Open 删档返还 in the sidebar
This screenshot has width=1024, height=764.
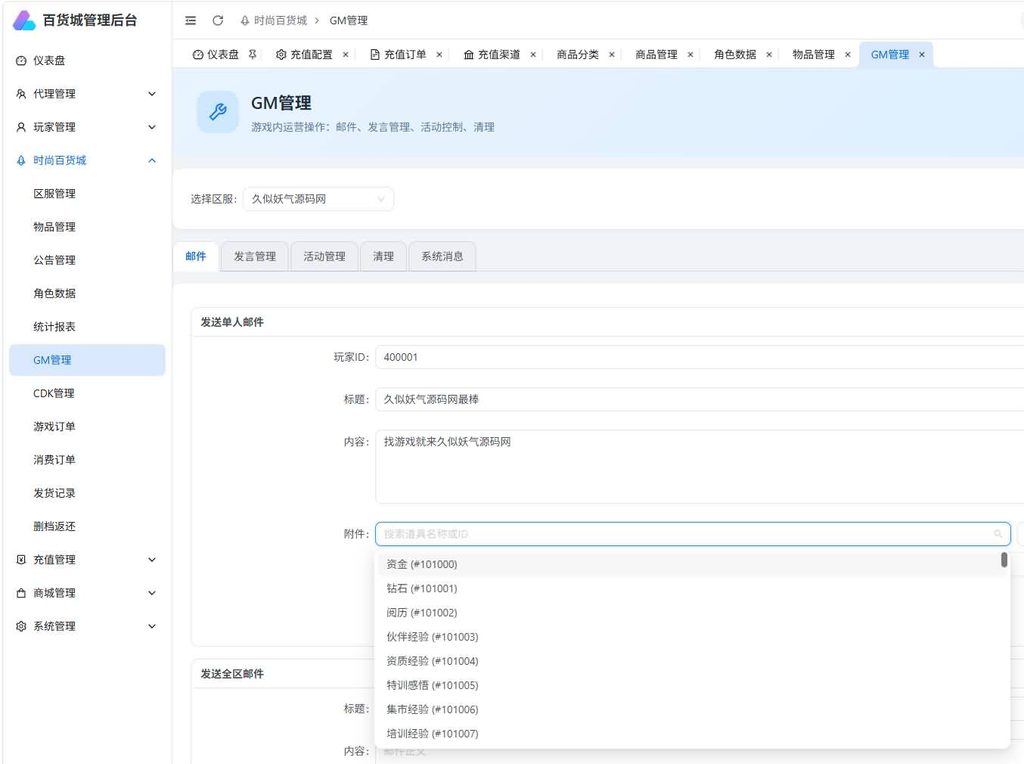point(87,526)
